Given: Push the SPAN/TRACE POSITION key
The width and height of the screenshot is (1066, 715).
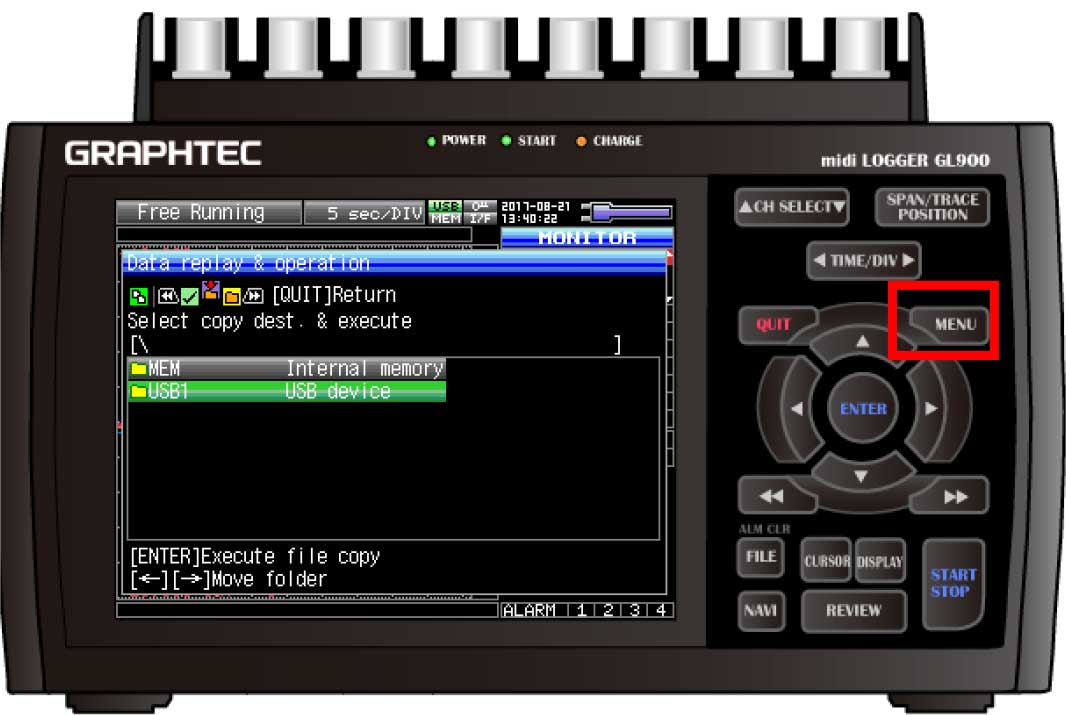Looking at the screenshot, I should (x=931, y=207).
